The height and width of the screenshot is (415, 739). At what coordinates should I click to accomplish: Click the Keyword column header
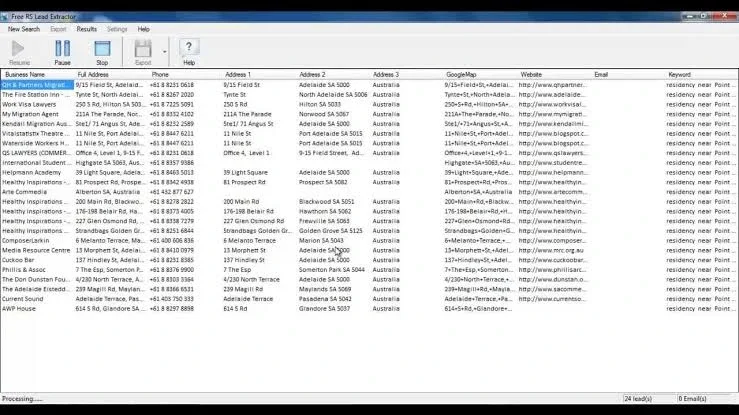click(702, 74)
